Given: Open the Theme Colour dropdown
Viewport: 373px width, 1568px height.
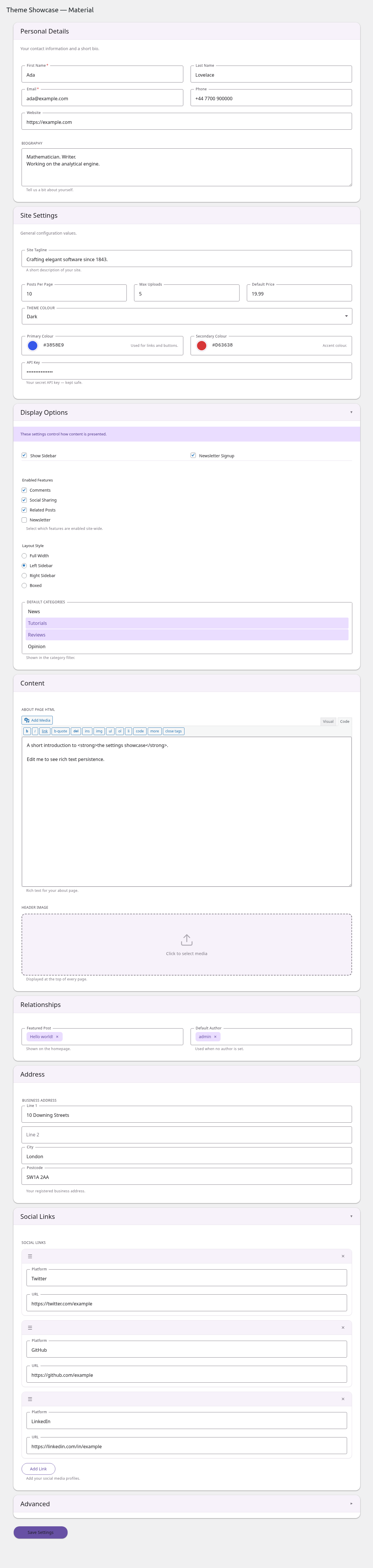Looking at the screenshot, I should click(187, 317).
